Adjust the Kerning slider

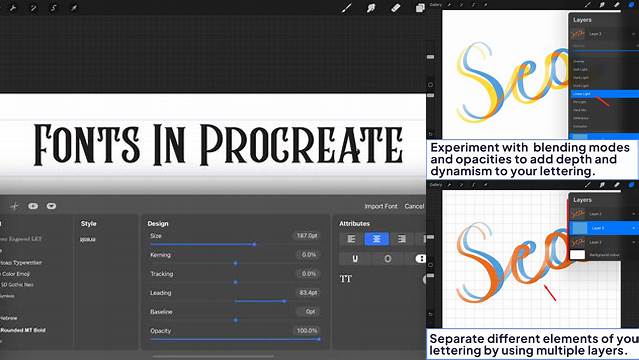coord(235,263)
